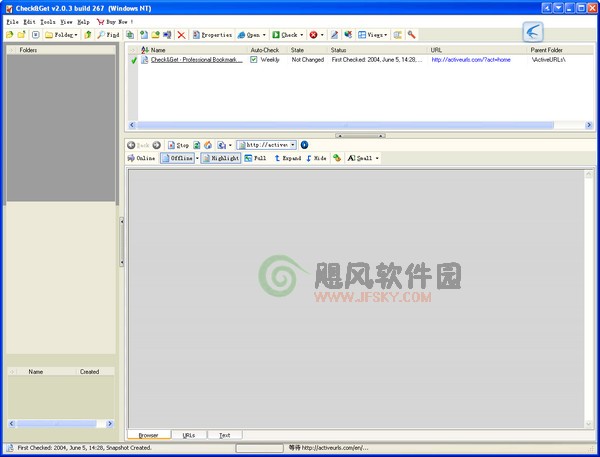The width and height of the screenshot is (600, 457).
Task: Click the copy documents icon in toolbar
Action: point(130,35)
